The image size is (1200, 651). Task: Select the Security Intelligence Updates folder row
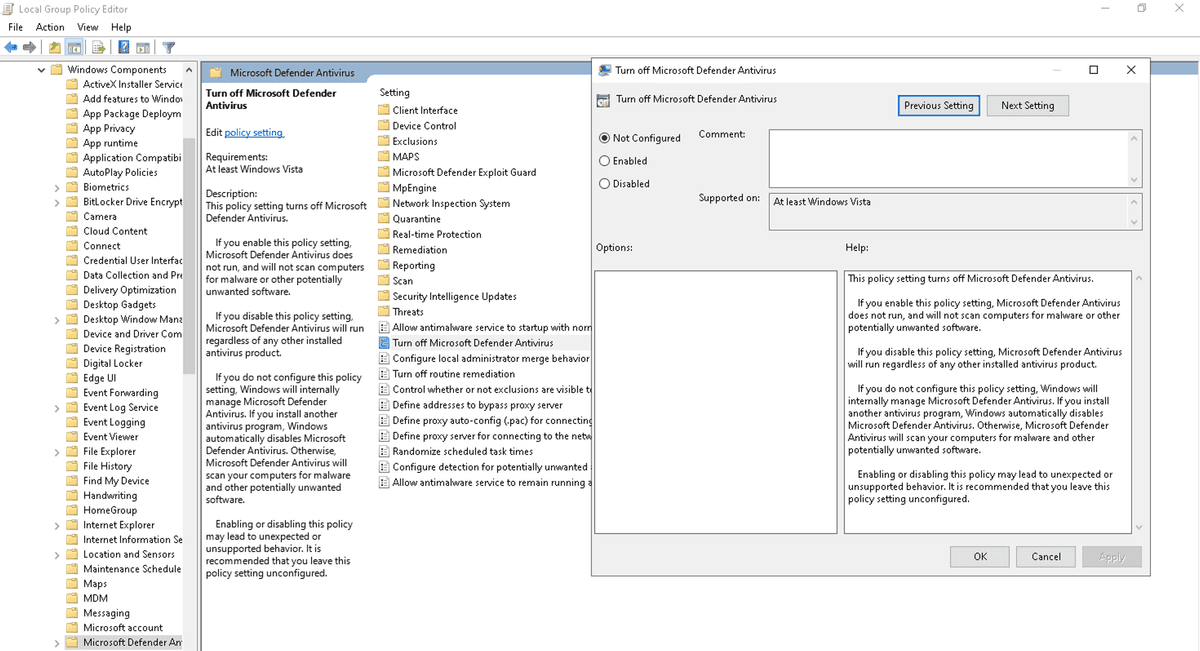point(454,296)
